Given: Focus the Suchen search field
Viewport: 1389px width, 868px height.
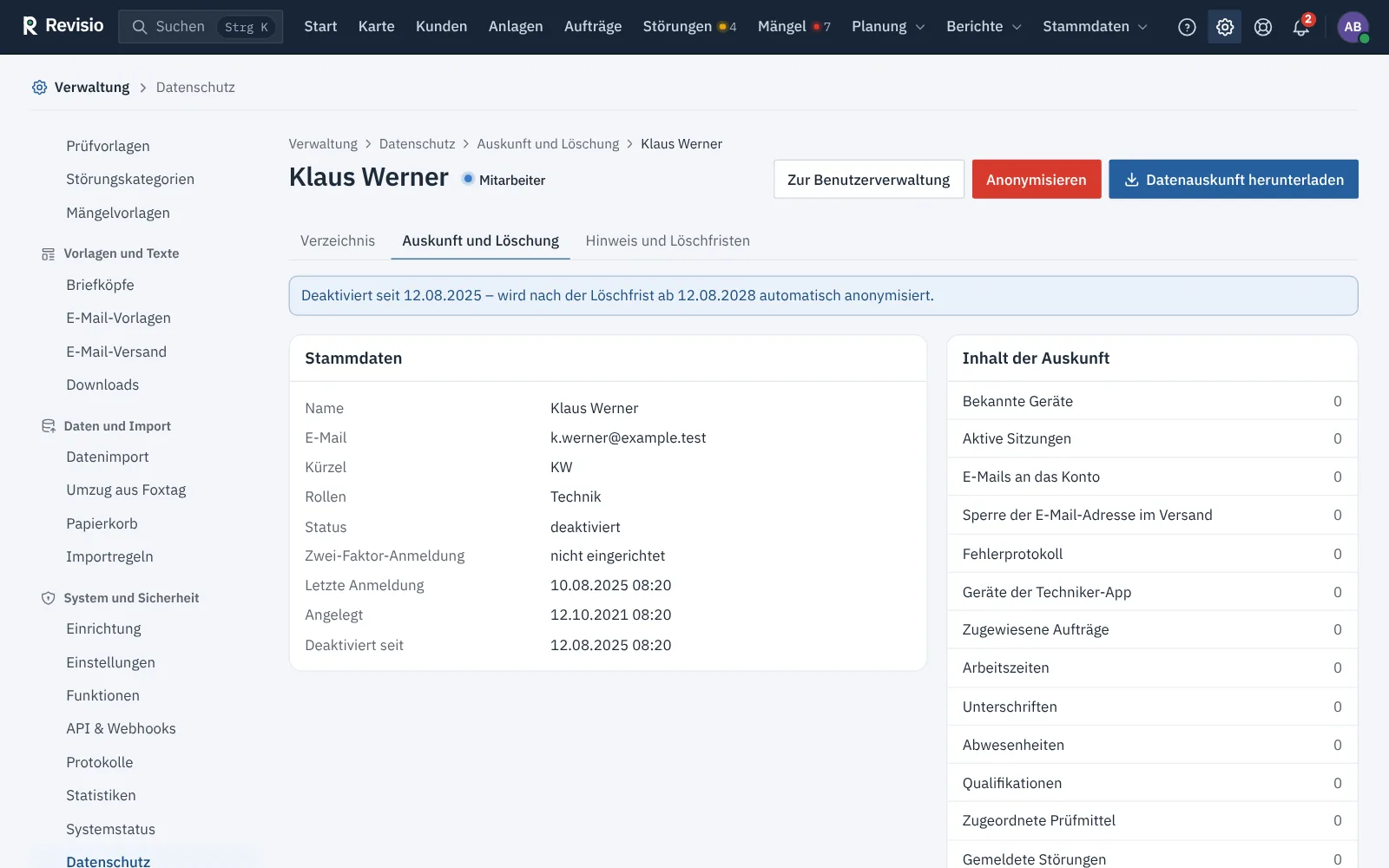Looking at the screenshot, I should [x=201, y=27].
